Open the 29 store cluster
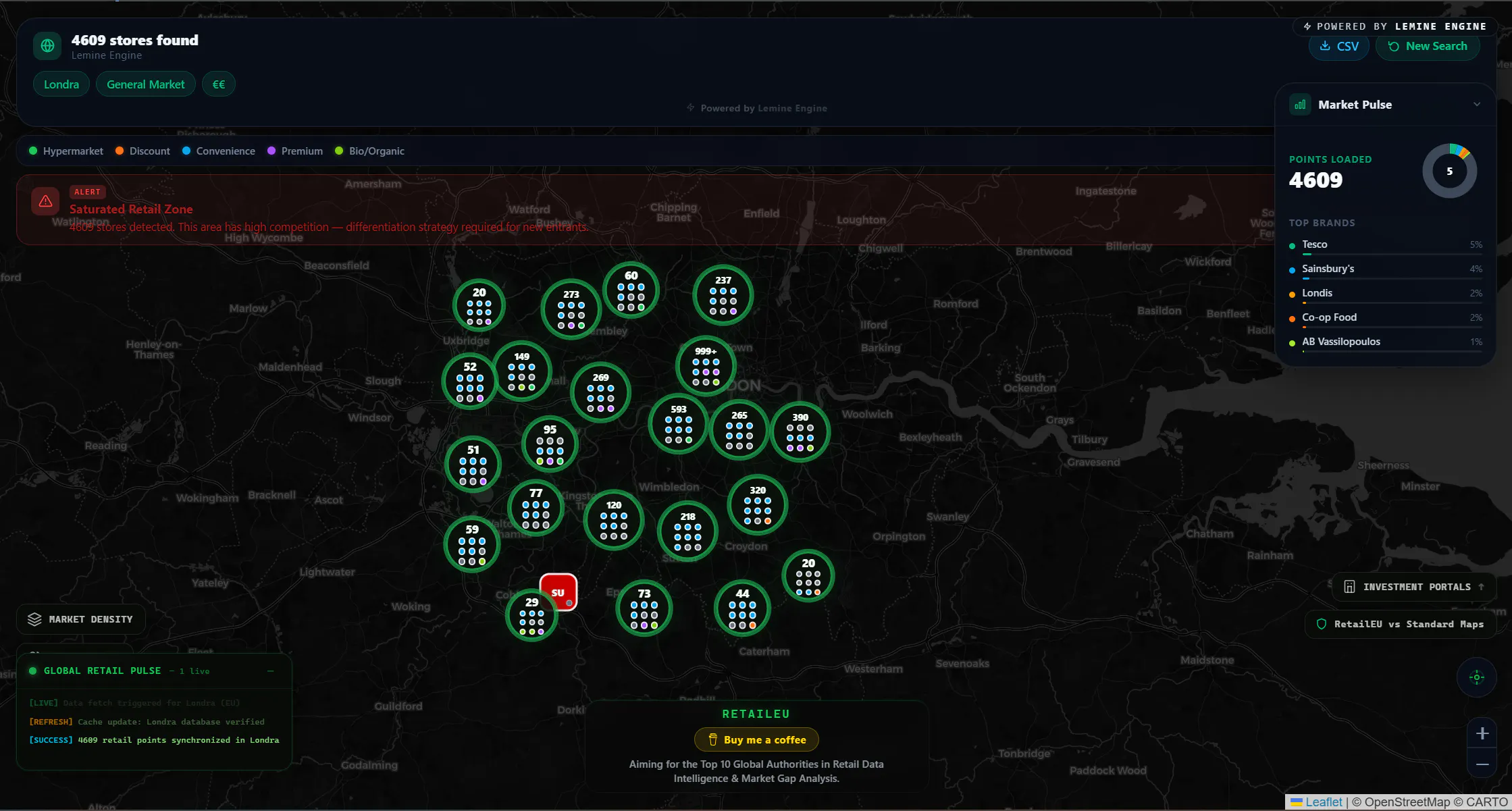This screenshot has width=1512, height=811. pos(531,616)
